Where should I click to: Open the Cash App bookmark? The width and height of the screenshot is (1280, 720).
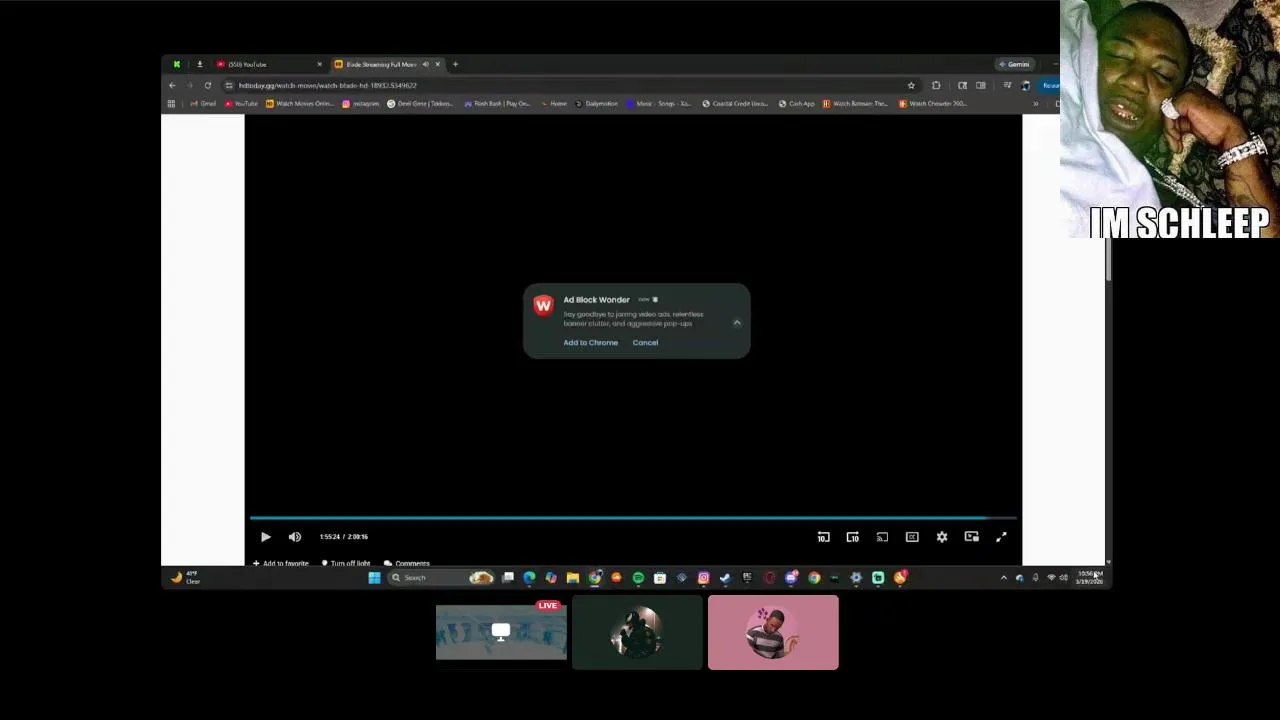point(796,104)
